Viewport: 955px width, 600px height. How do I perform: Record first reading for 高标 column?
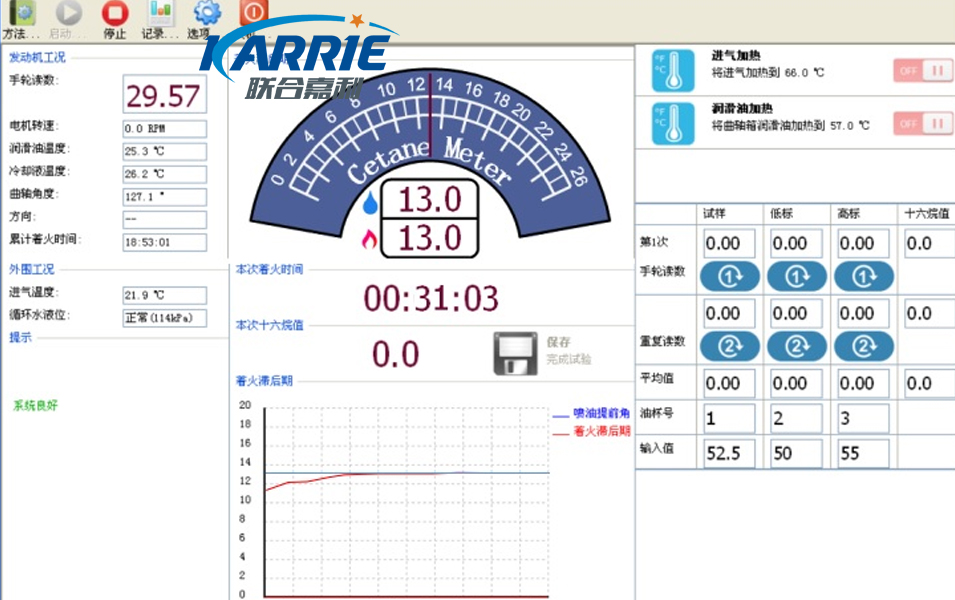click(863, 277)
